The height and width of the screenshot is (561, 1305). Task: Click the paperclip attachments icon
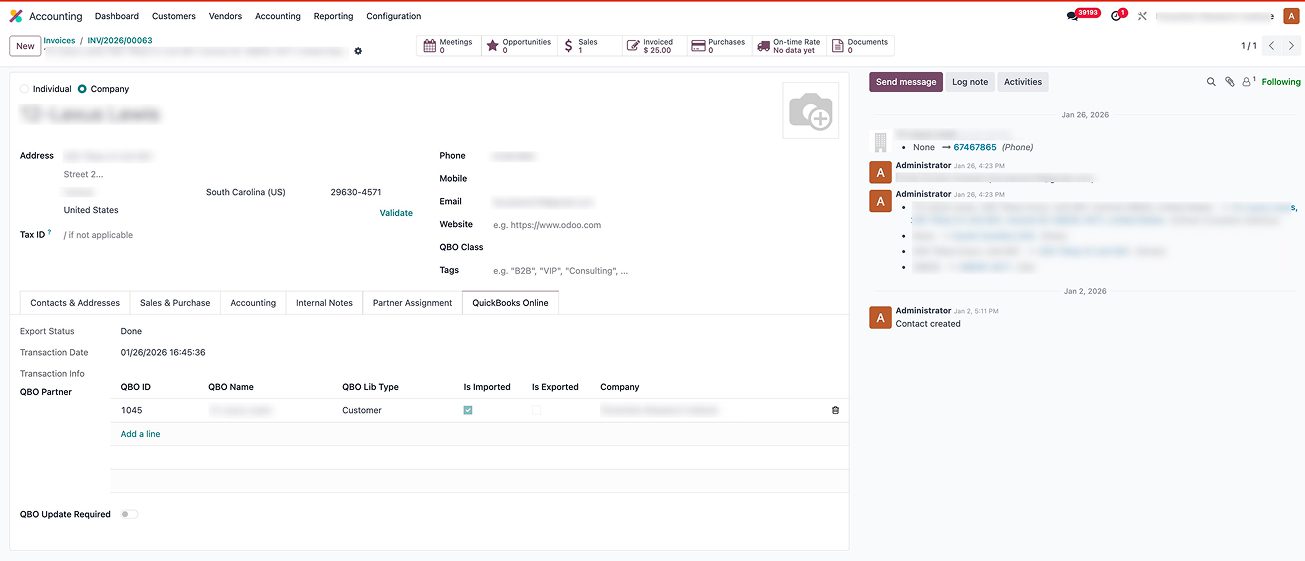[x=1229, y=82]
